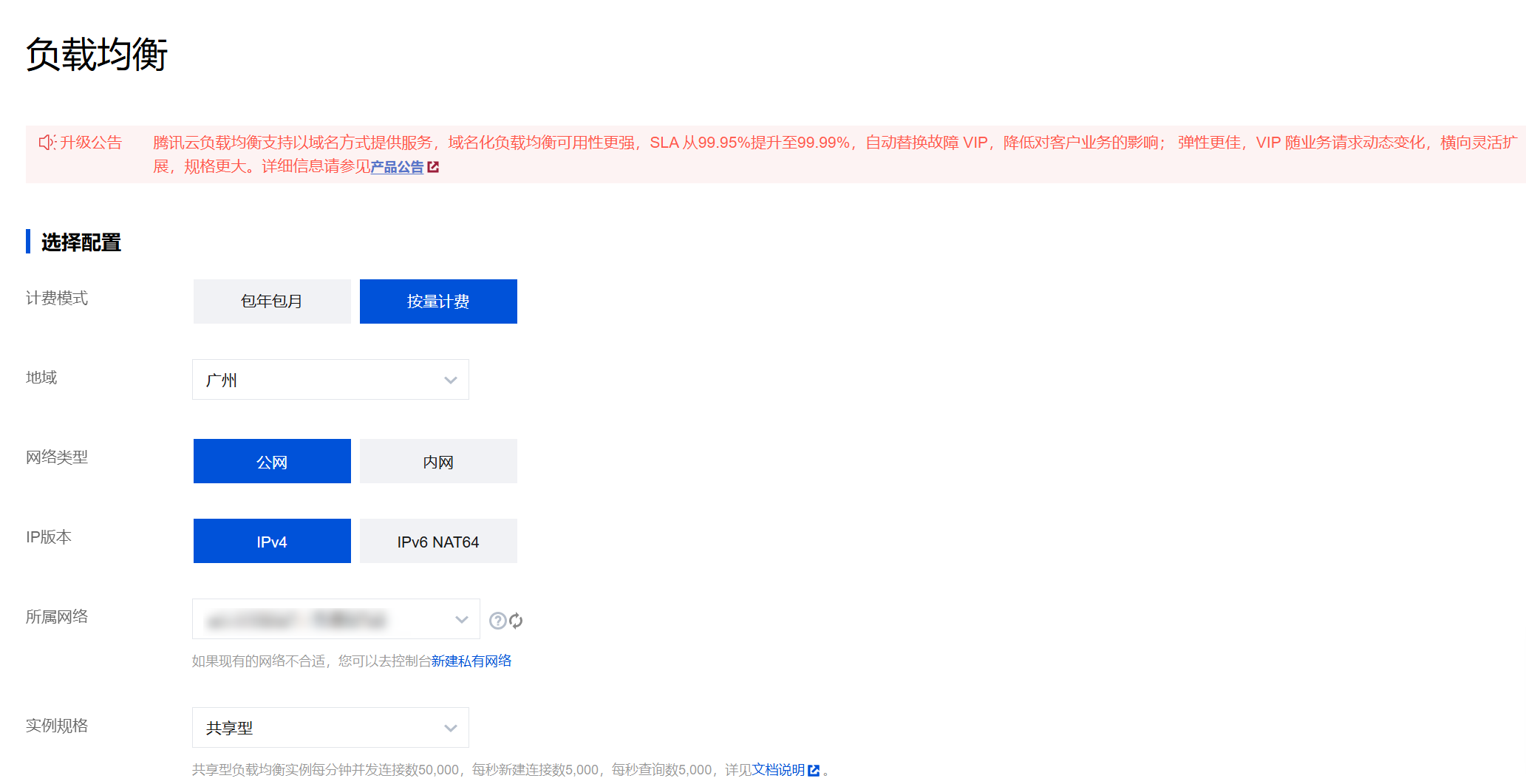Screen dimensions: 1526x784
Task: Select IPv6 NAT64 as IP version
Action: tap(438, 541)
